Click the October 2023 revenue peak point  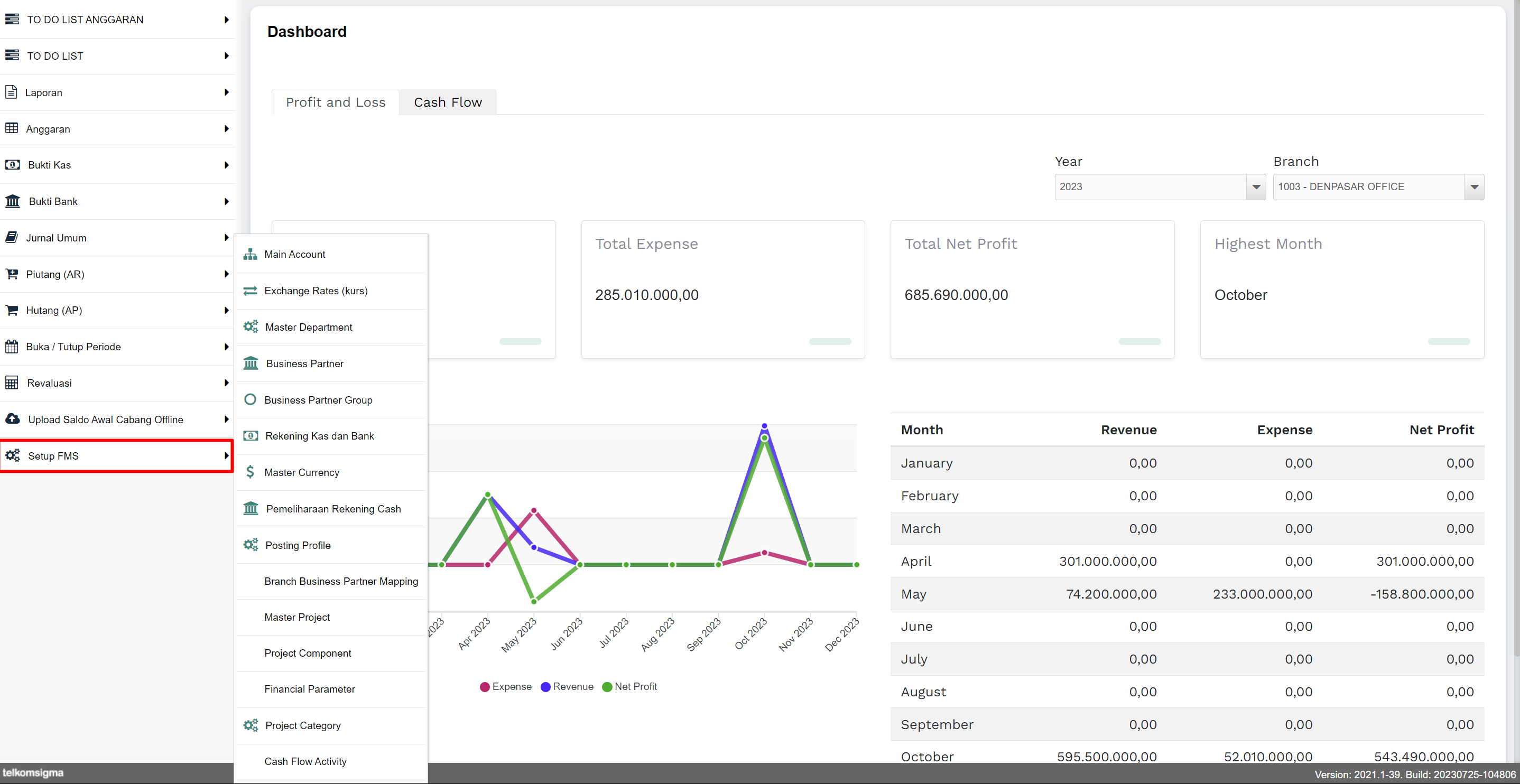(x=764, y=426)
